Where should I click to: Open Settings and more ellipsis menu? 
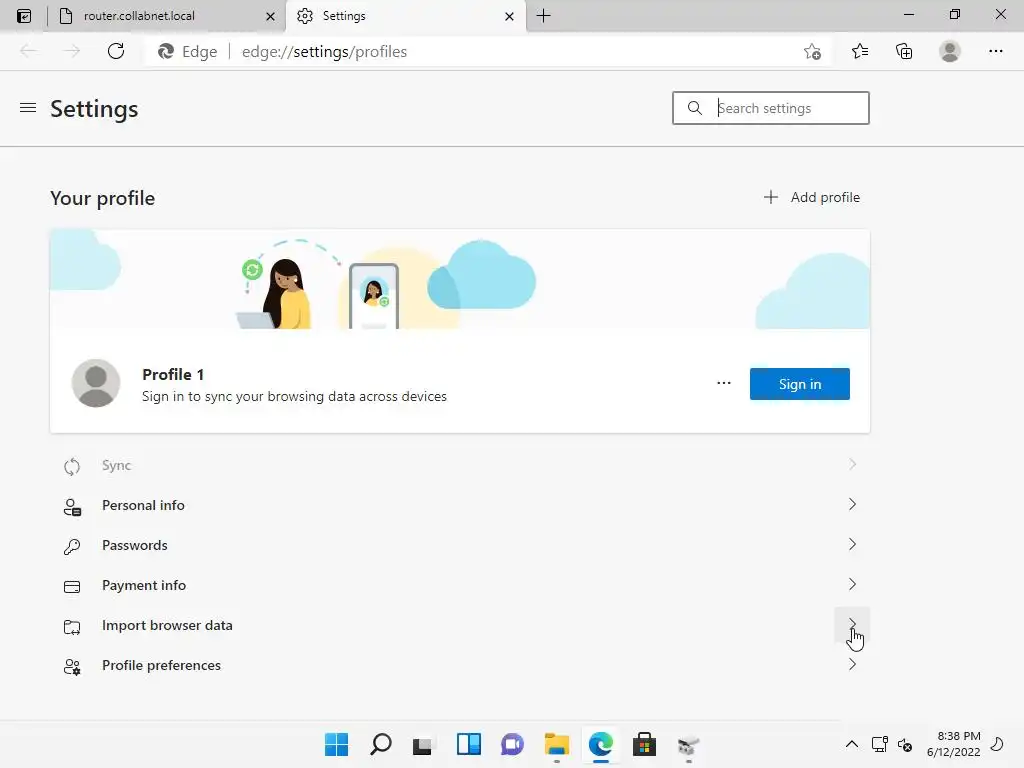[995, 51]
